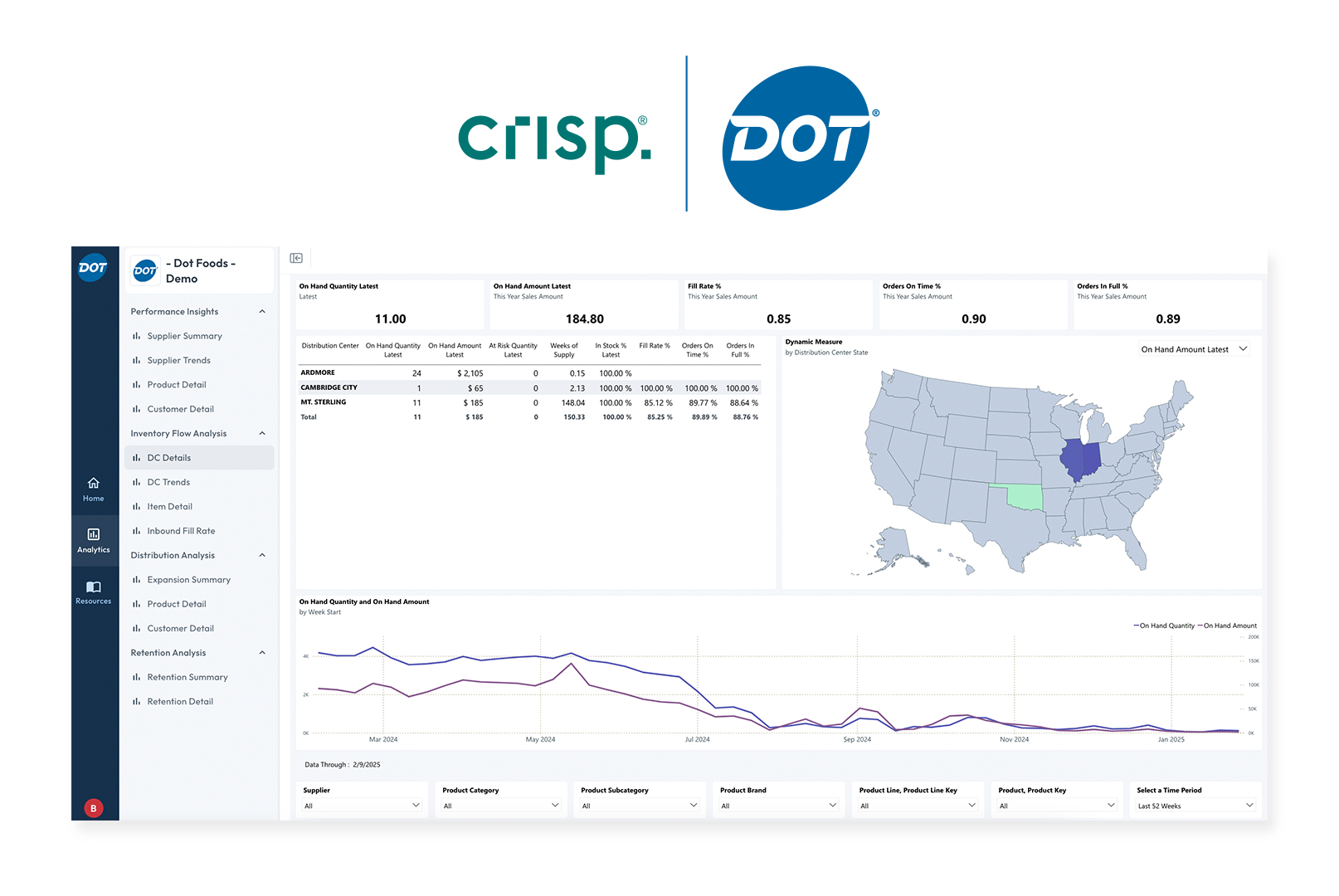Select the Analytics icon in the sidebar
1339x896 pixels.
tap(93, 541)
